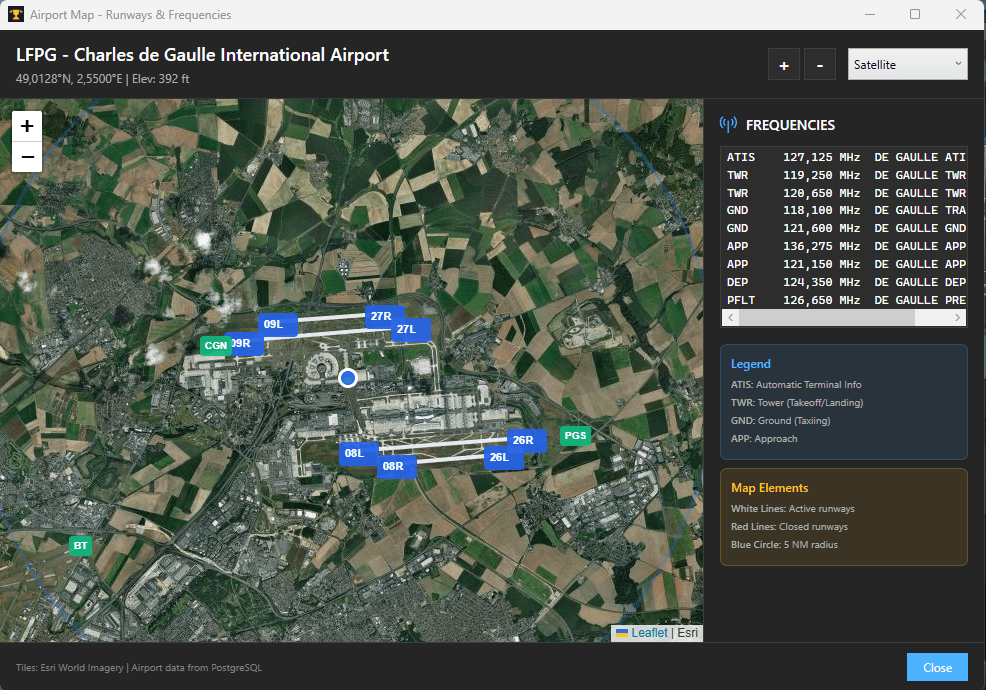Minimize the Airport Map window
Screen dimensions: 986x690
click(870, 14)
